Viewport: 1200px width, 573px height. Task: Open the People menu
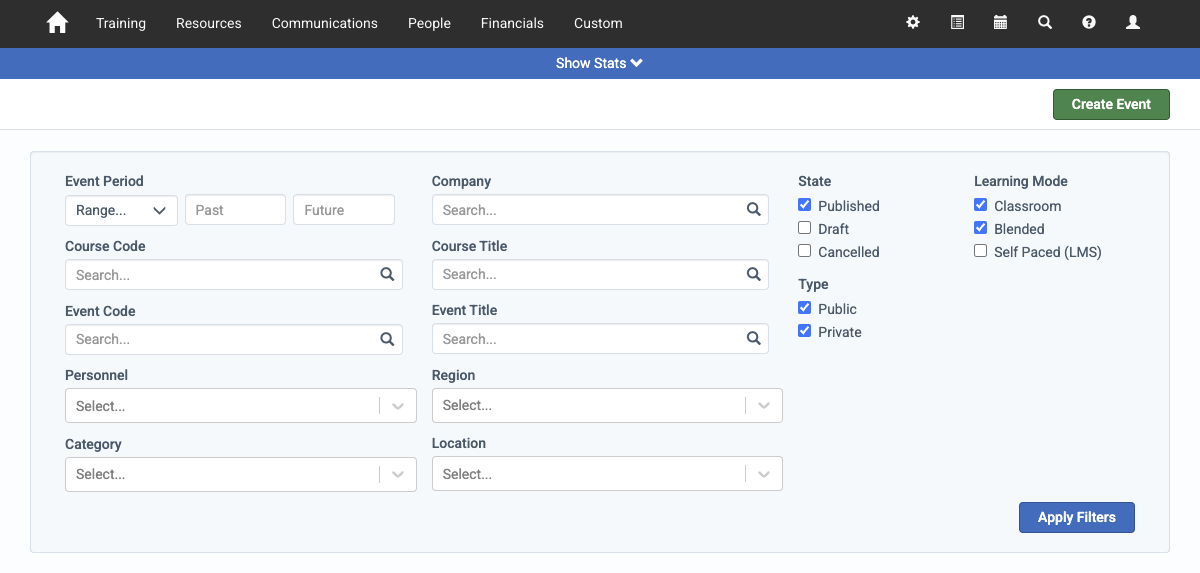429,23
